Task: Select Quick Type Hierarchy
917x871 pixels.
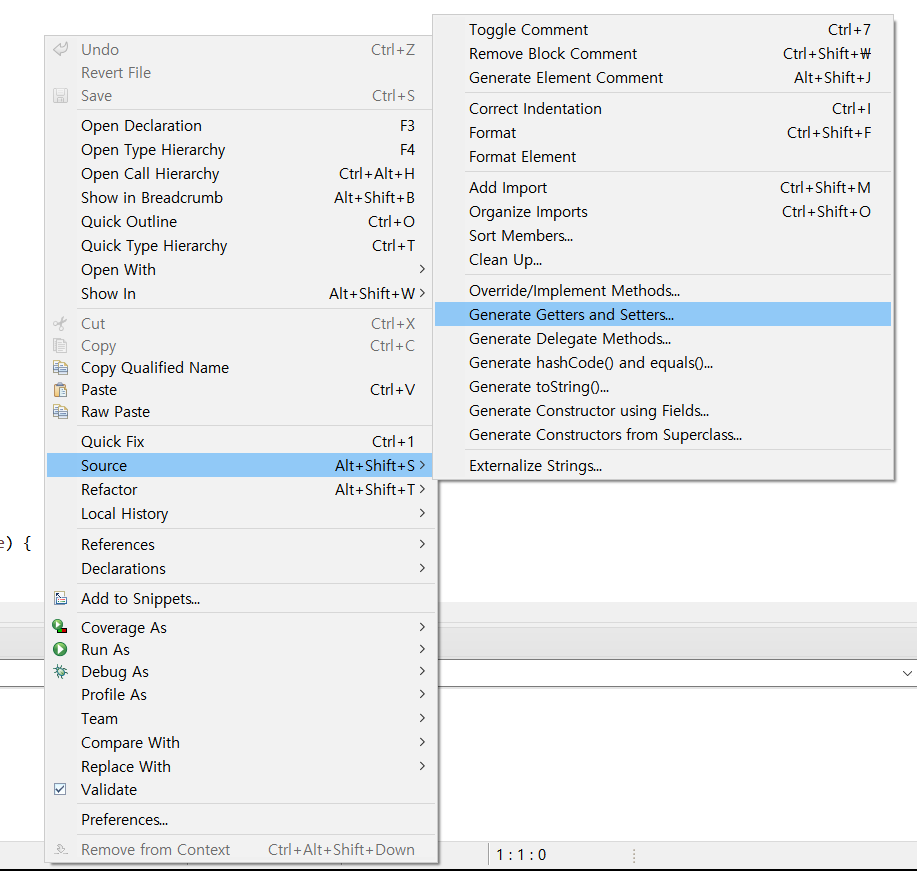Action: (240, 246)
